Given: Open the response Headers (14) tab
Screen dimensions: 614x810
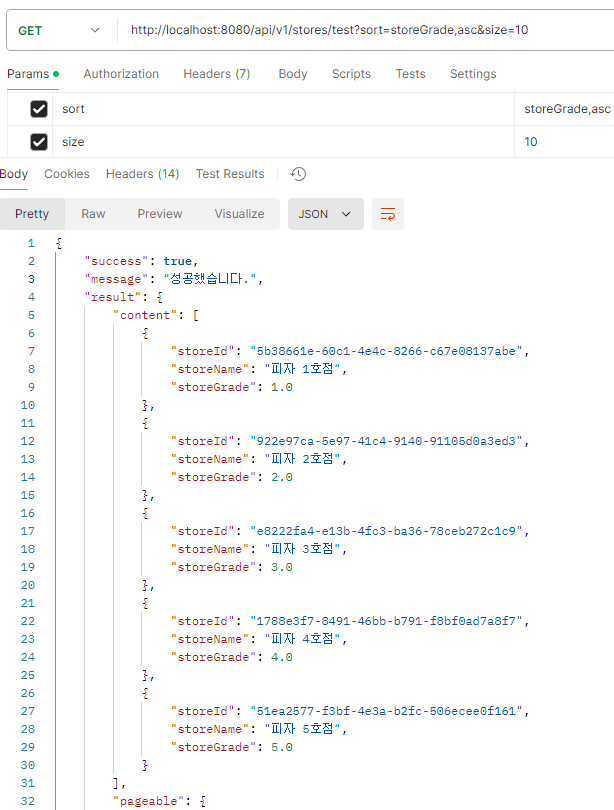Looking at the screenshot, I should (x=143, y=174).
